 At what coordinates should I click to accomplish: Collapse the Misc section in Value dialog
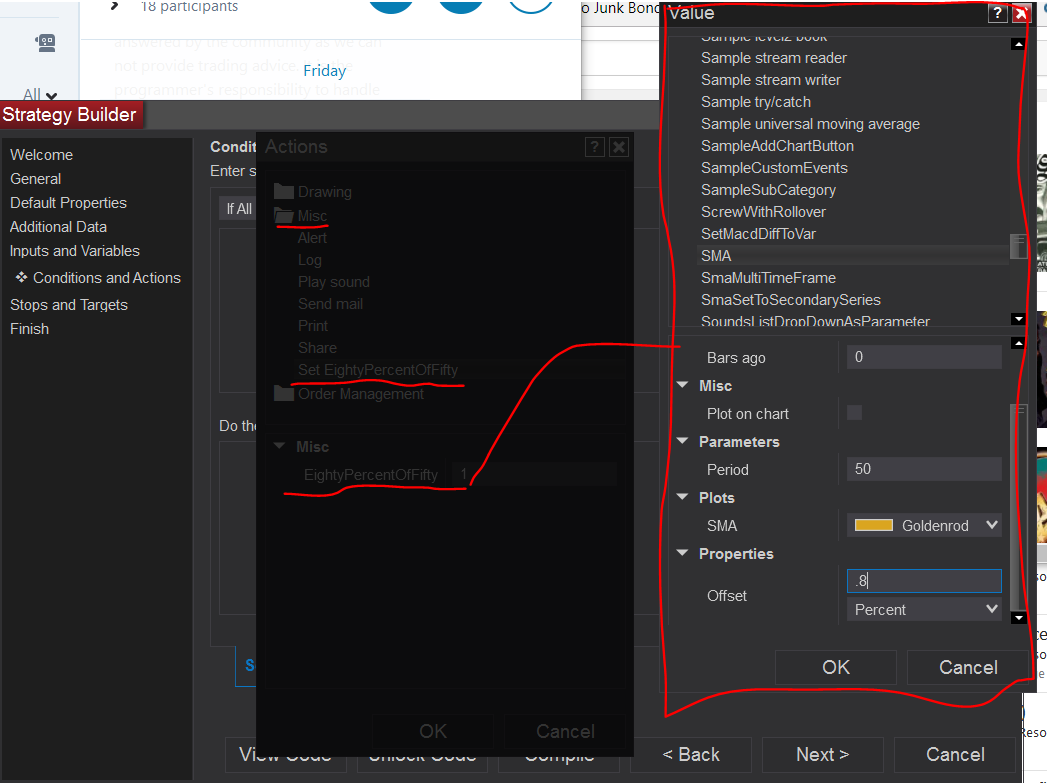coord(682,385)
